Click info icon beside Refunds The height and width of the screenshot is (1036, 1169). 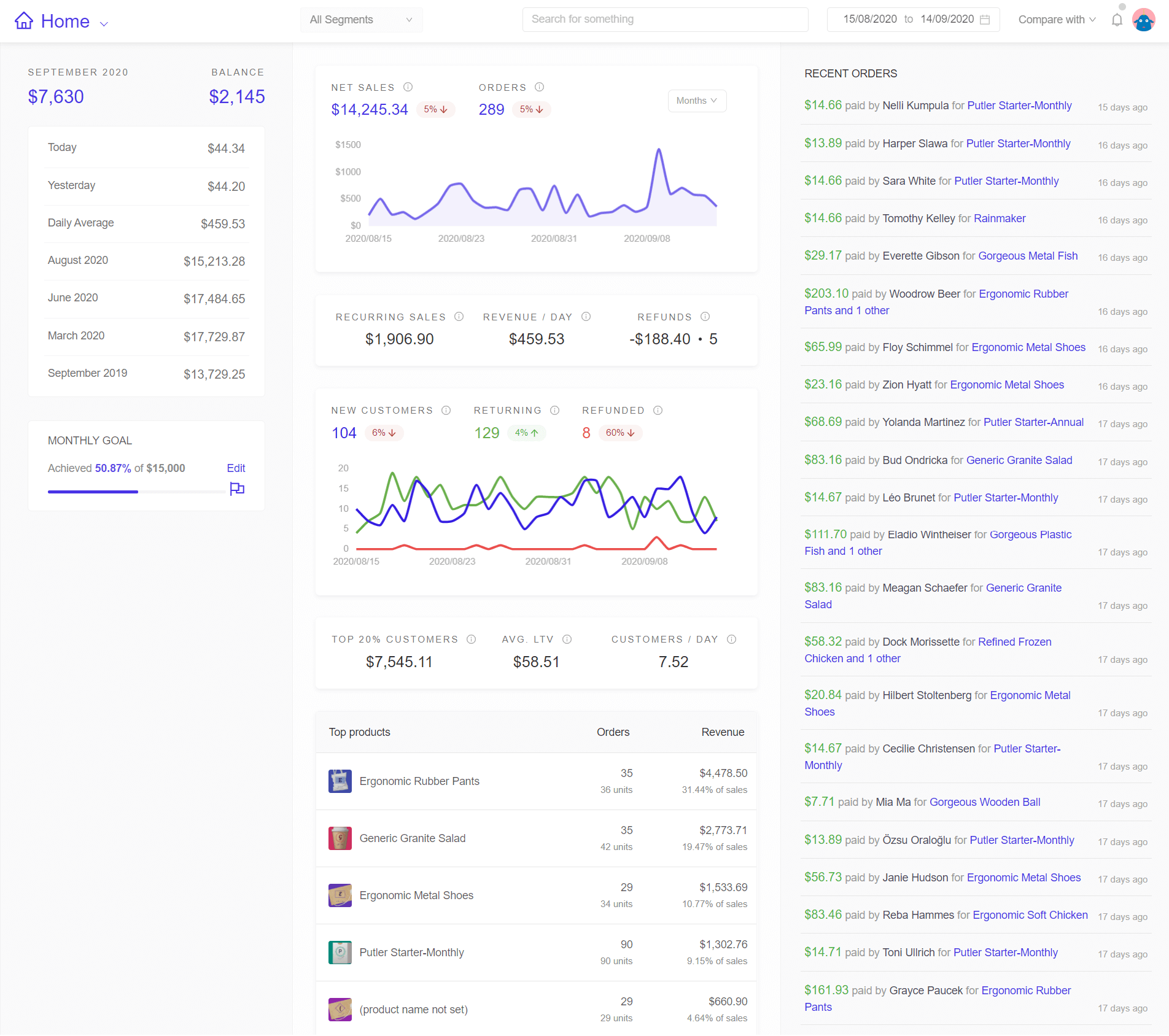click(x=705, y=317)
